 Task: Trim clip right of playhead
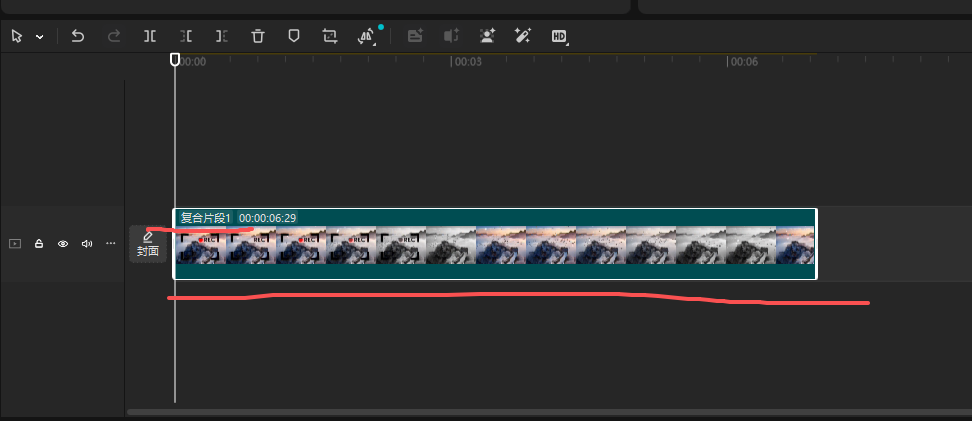point(222,36)
